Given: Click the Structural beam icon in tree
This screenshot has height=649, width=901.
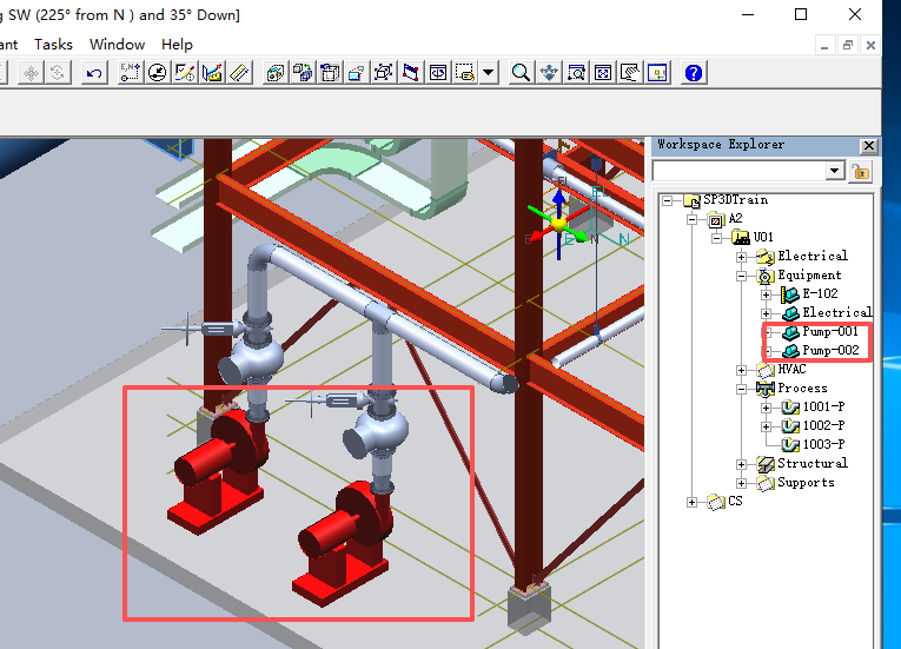Looking at the screenshot, I should tap(765, 464).
